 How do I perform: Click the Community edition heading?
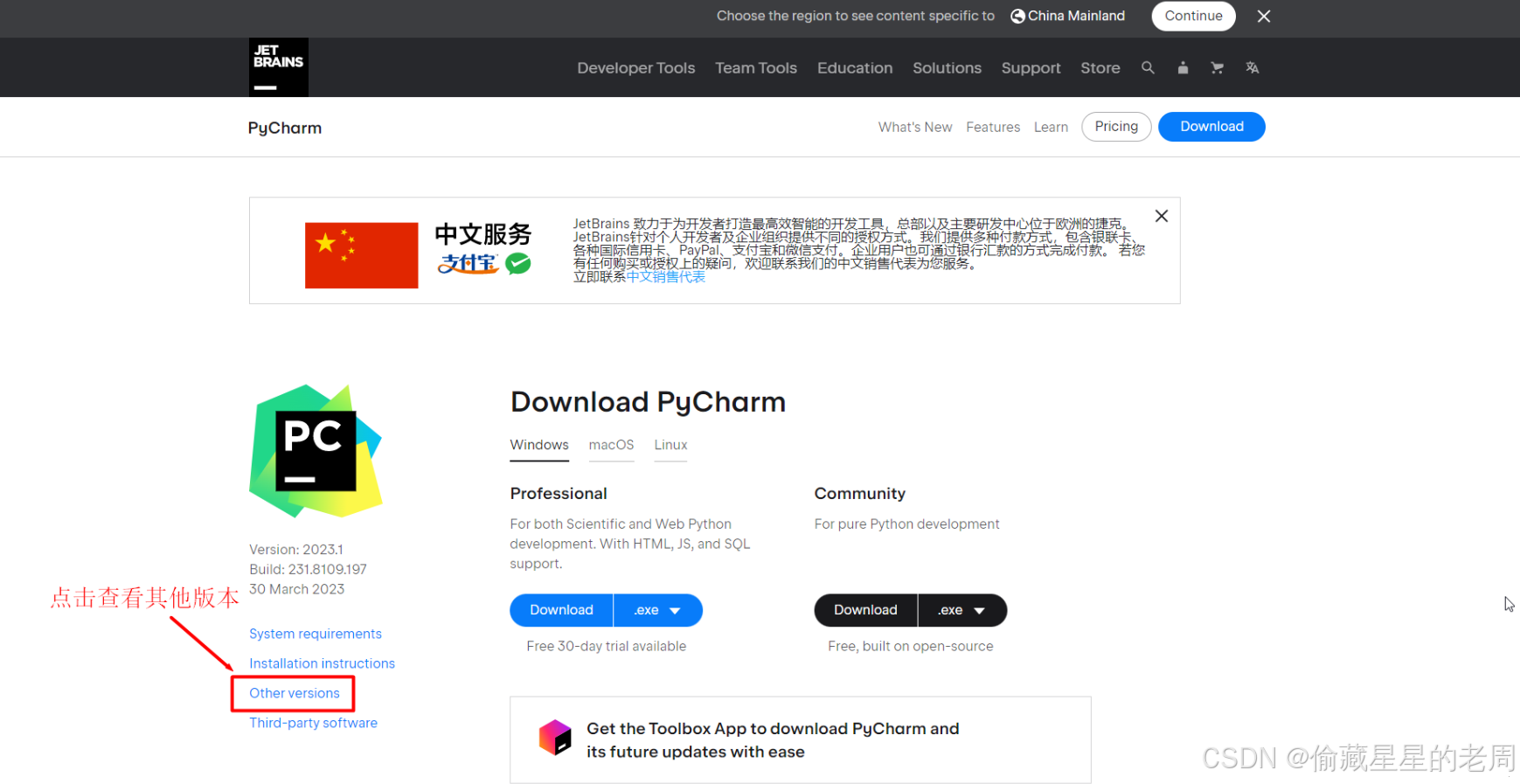click(x=860, y=493)
